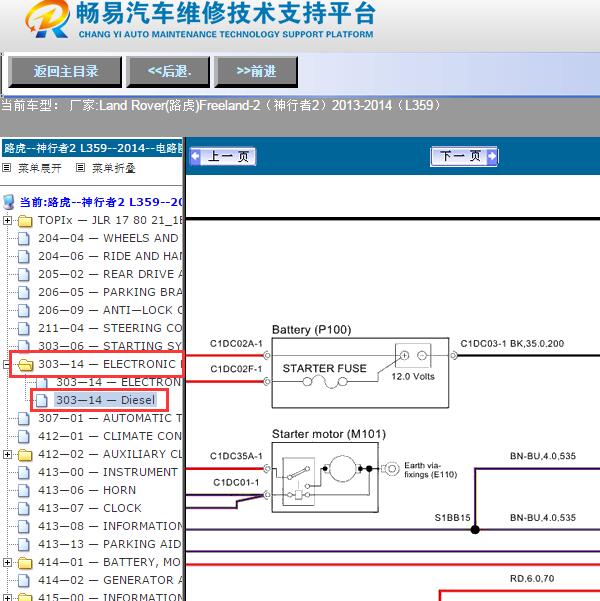Open 205-02 REAR DRIVE tree item
600x601 pixels.
click(x=110, y=274)
